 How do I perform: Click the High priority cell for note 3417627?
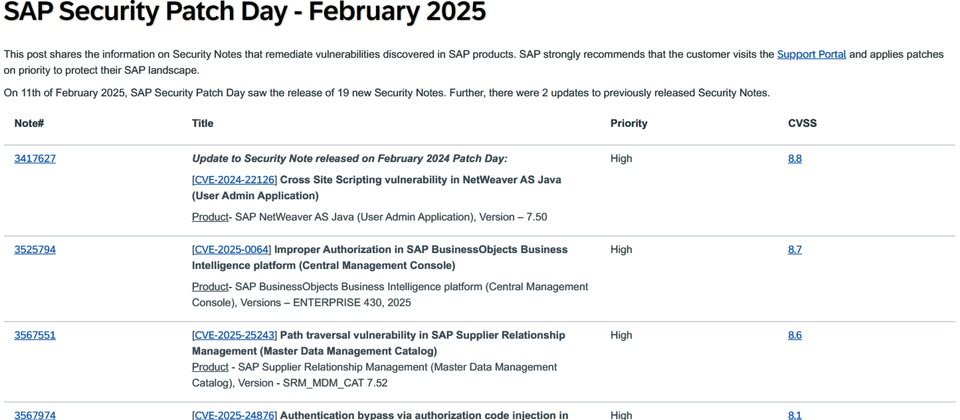[x=621, y=159]
